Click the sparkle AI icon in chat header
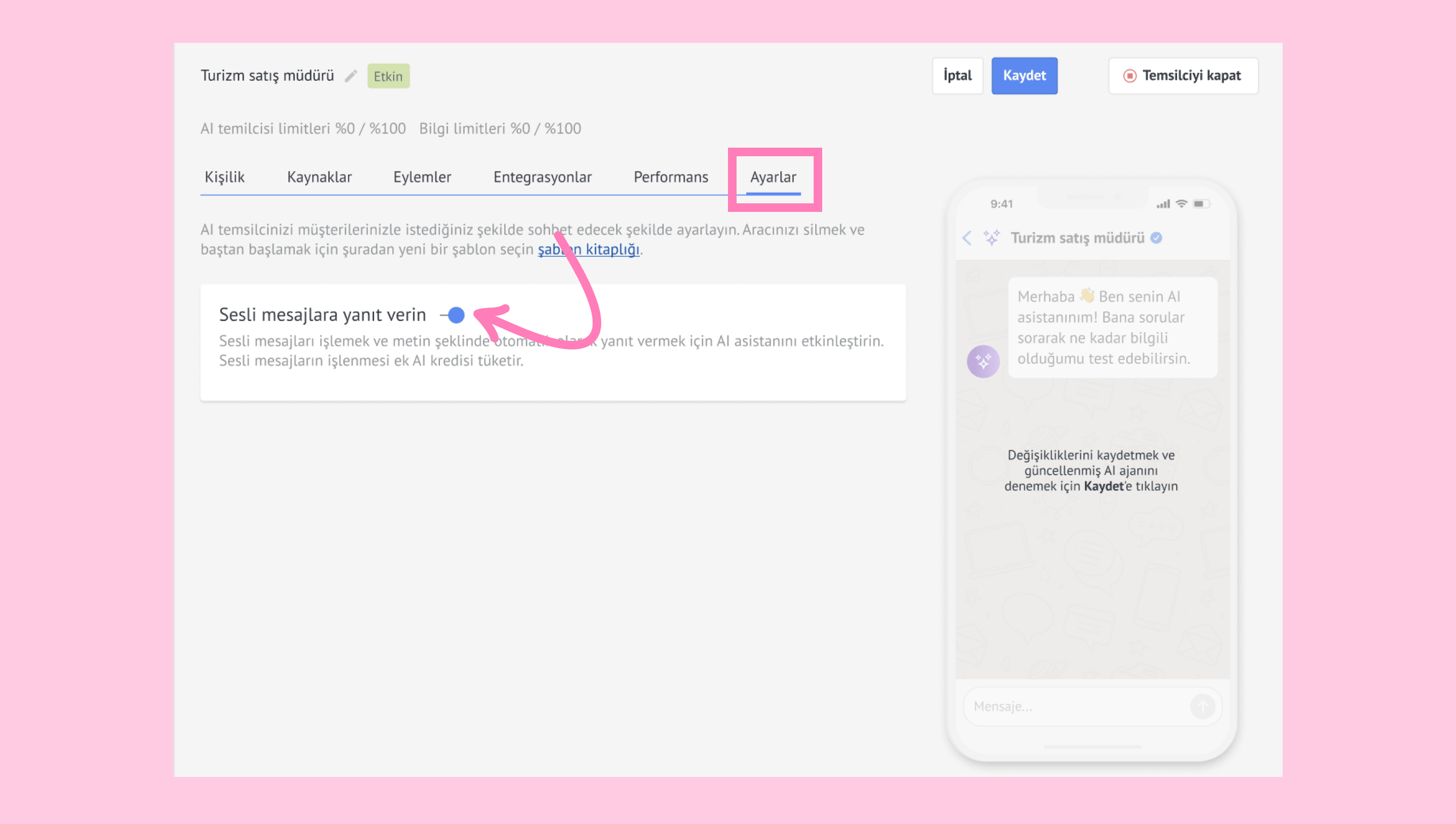1456x824 pixels. coord(991,238)
